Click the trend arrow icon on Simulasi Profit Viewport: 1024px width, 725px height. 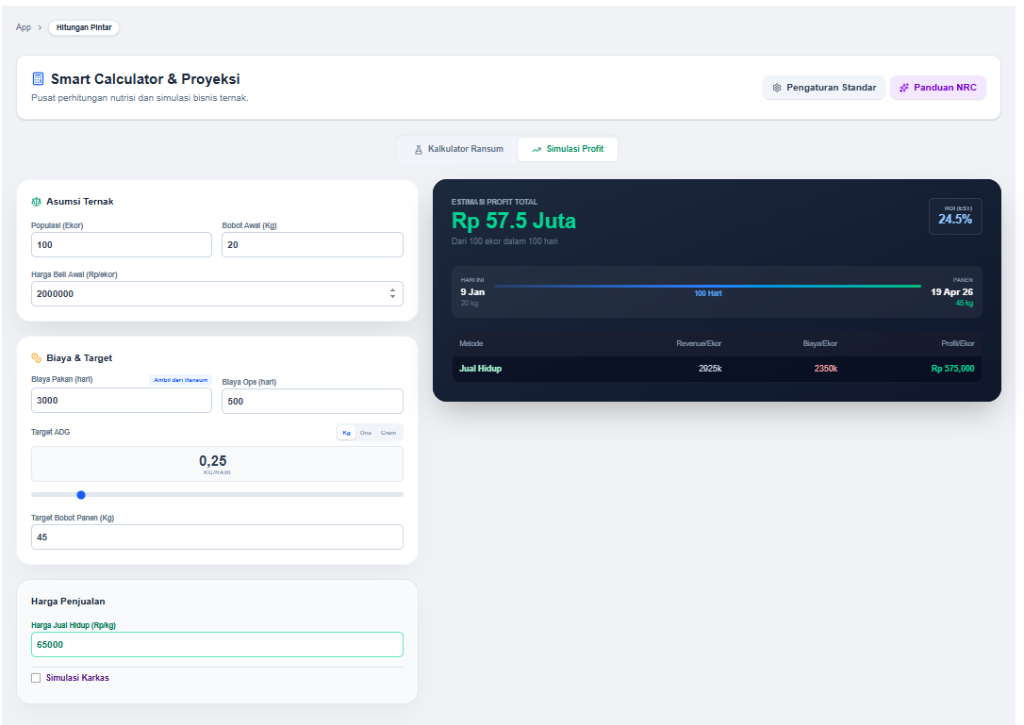pos(537,149)
